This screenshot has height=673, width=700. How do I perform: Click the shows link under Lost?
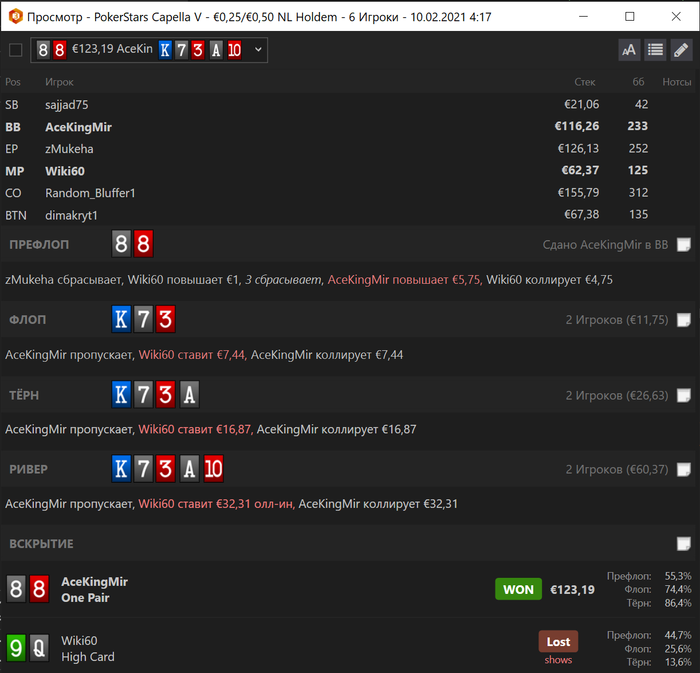coord(558,660)
